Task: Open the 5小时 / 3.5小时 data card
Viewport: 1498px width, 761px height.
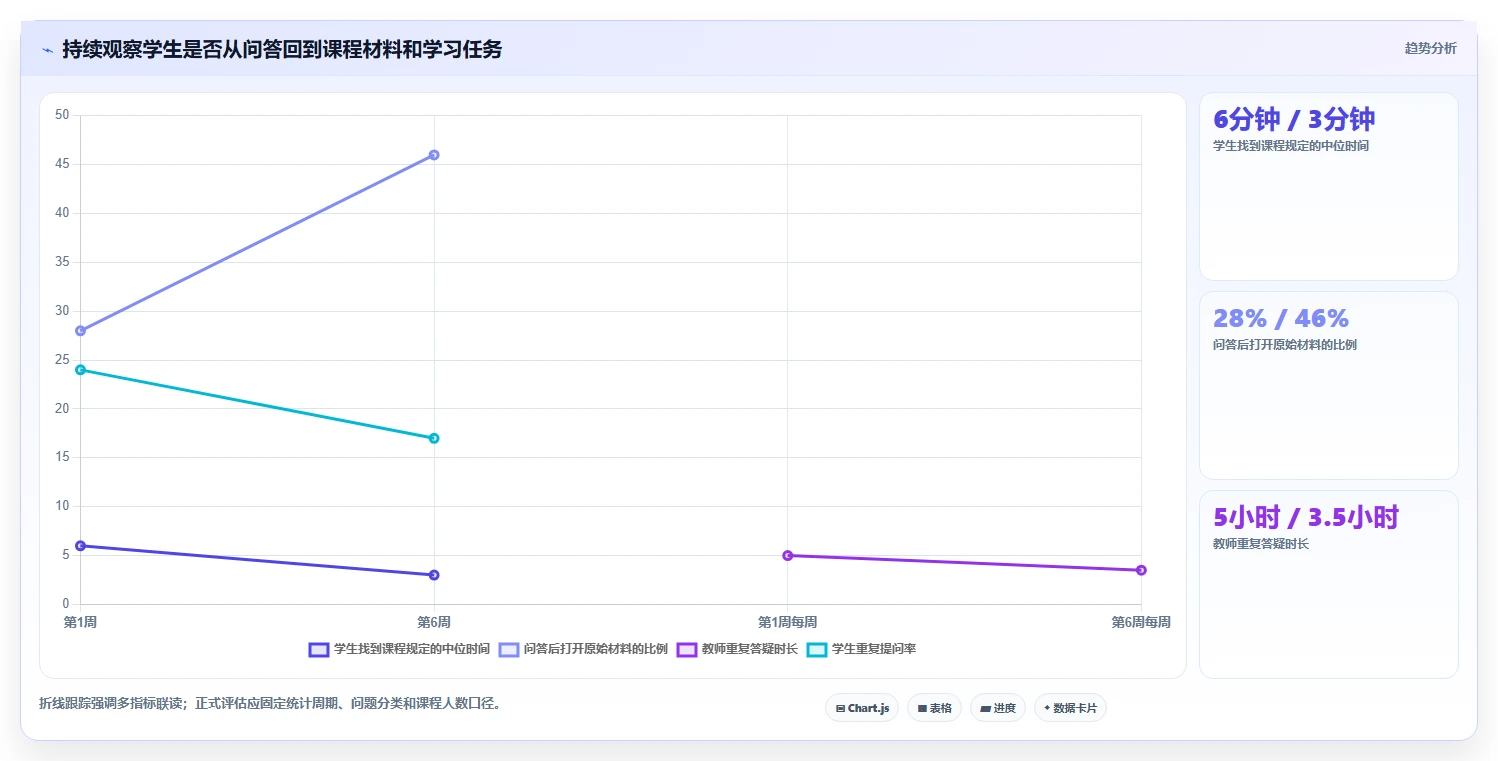Action: pyautogui.click(x=1328, y=584)
